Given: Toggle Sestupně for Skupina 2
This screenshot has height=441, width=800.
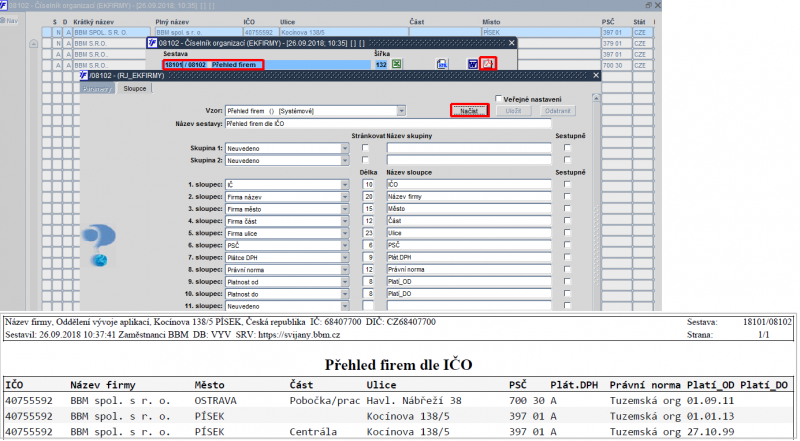Looking at the screenshot, I should pyautogui.click(x=567, y=160).
